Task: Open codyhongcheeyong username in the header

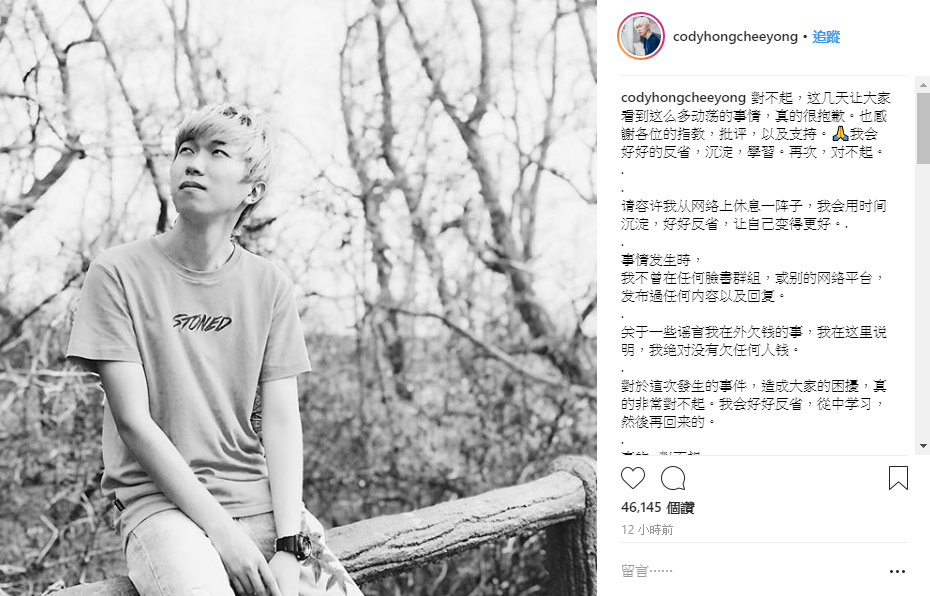Action: coord(735,37)
